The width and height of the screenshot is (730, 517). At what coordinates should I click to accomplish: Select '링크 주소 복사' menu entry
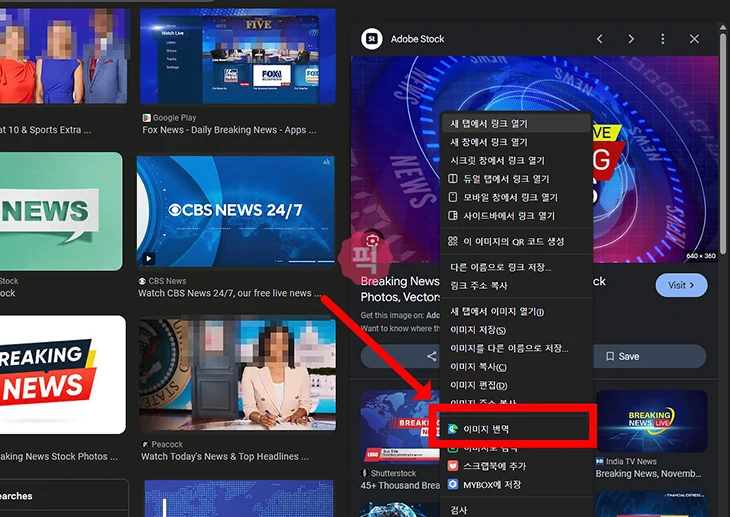[x=516, y=286]
